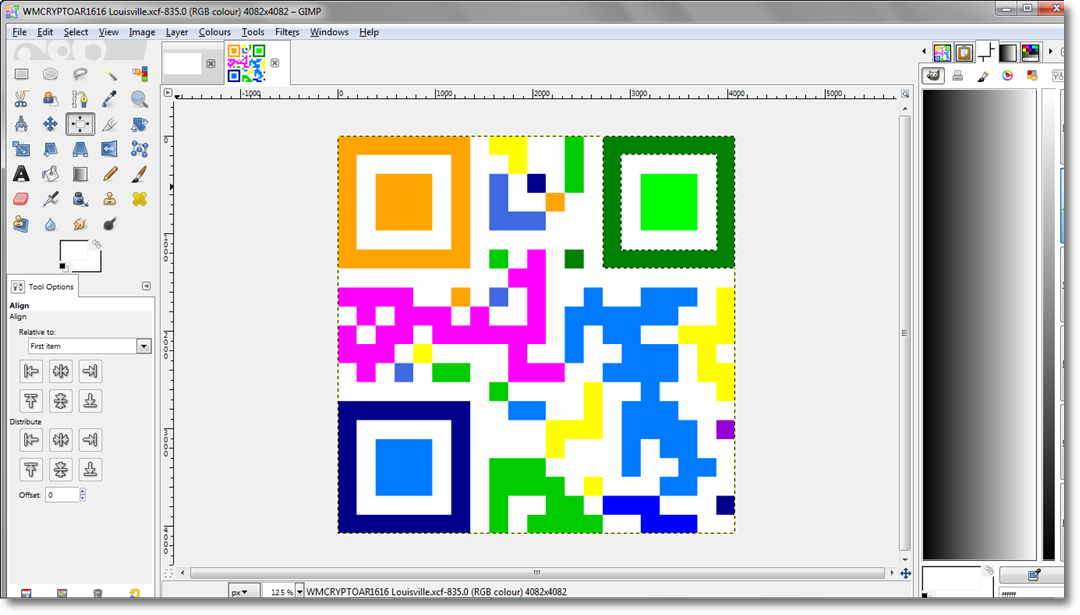Select the Pencil tool
Image resolution: width=1080 pixels, height=615 pixels.
pos(110,174)
